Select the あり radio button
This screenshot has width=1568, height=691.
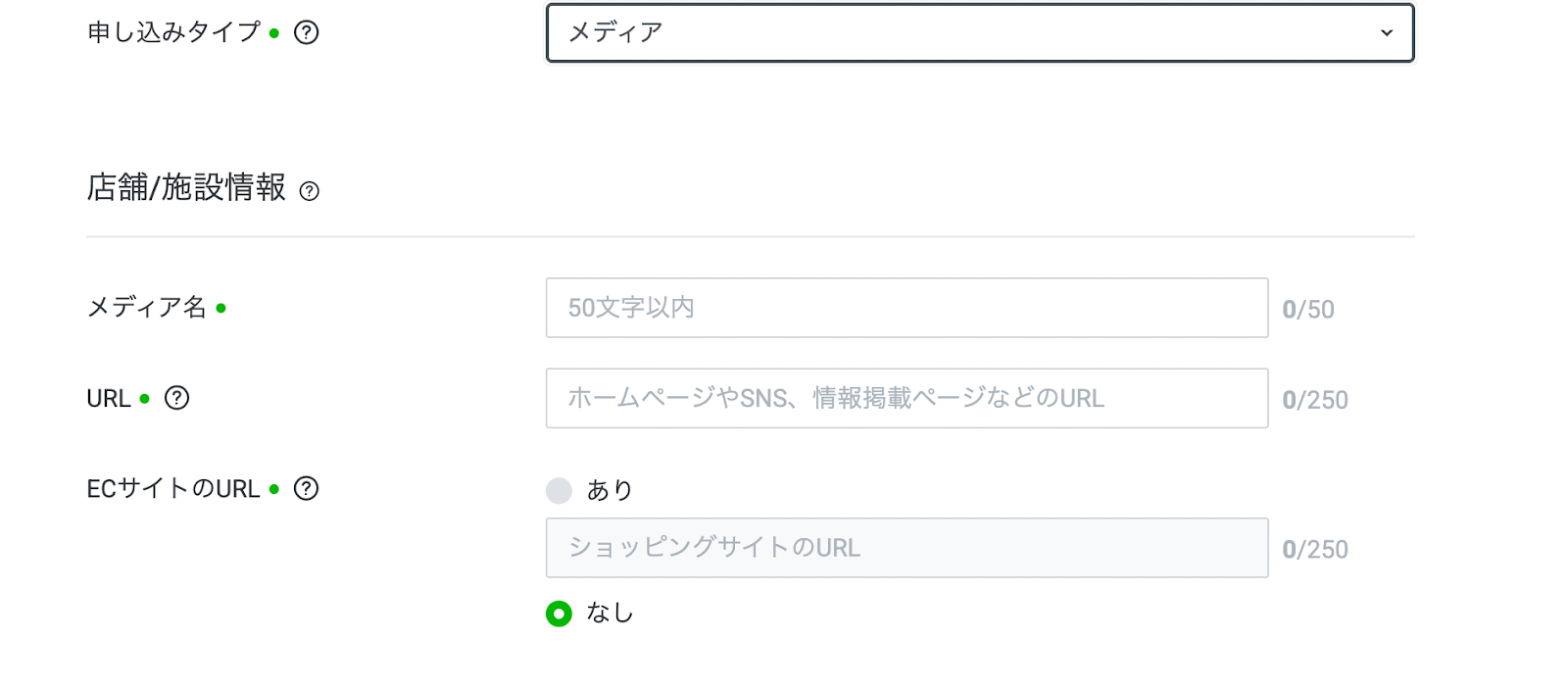point(559,490)
